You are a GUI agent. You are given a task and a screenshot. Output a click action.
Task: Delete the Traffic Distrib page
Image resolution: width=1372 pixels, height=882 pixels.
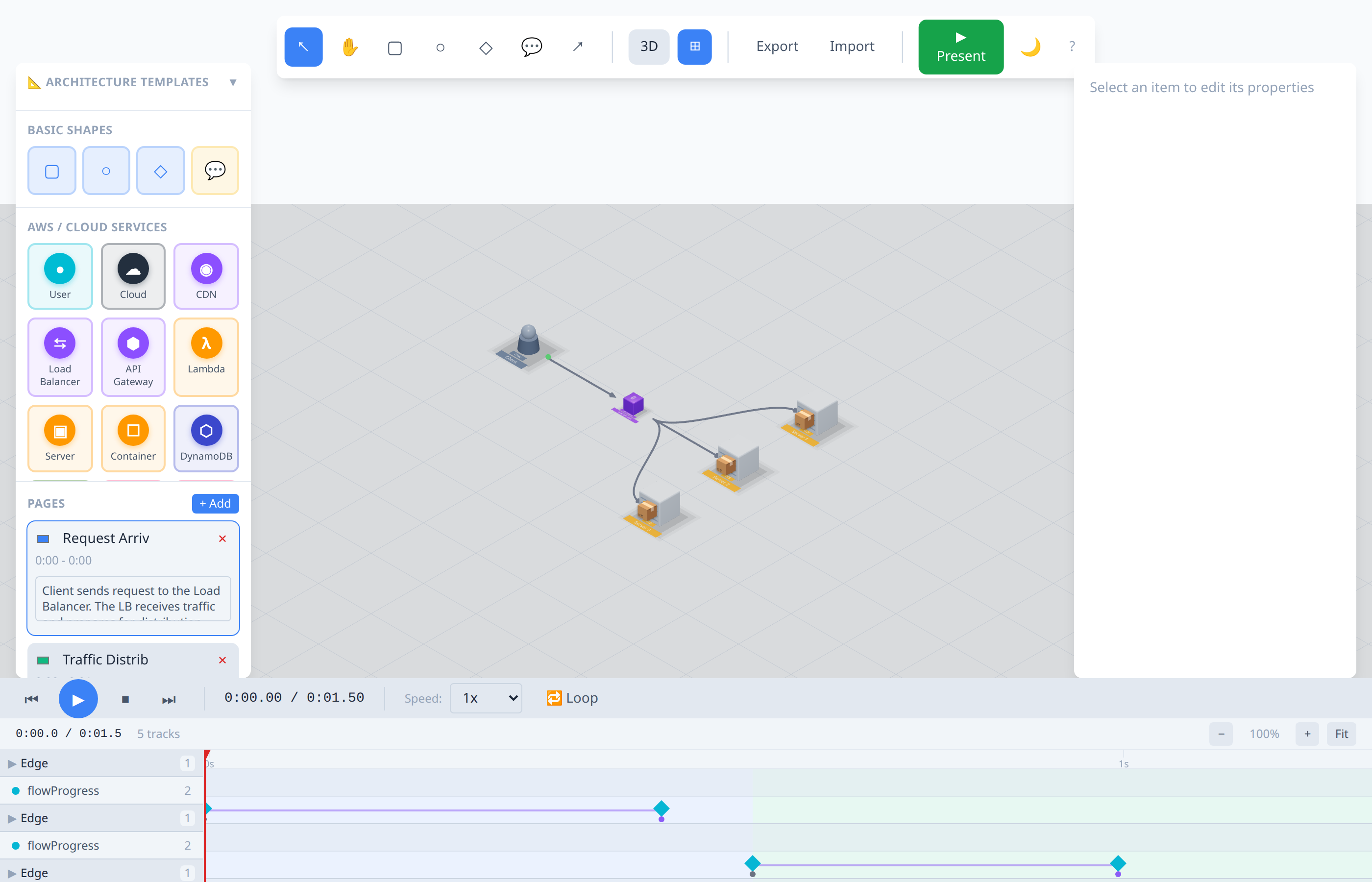point(223,660)
